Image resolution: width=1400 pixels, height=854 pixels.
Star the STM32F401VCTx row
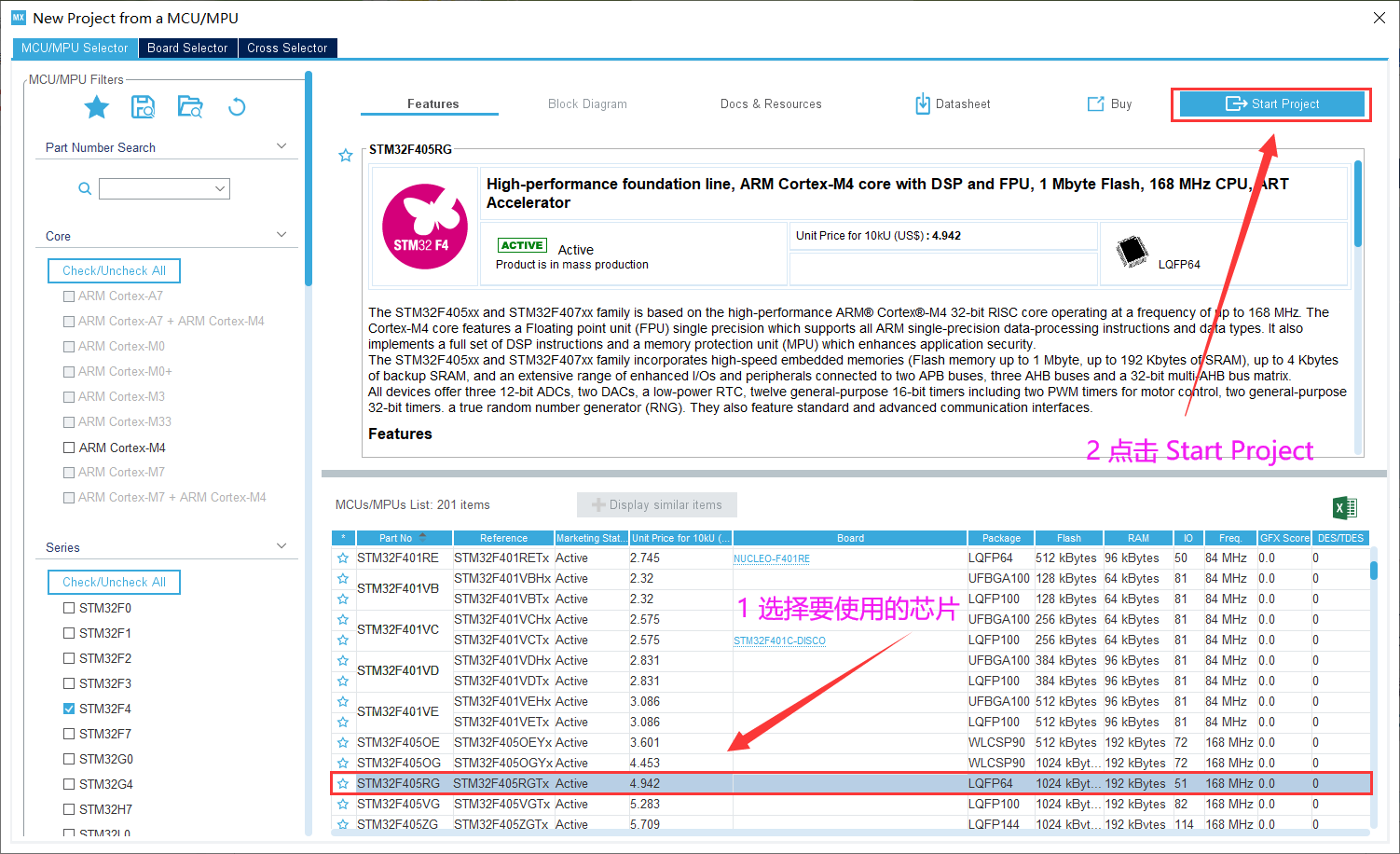(x=343, y=640)
